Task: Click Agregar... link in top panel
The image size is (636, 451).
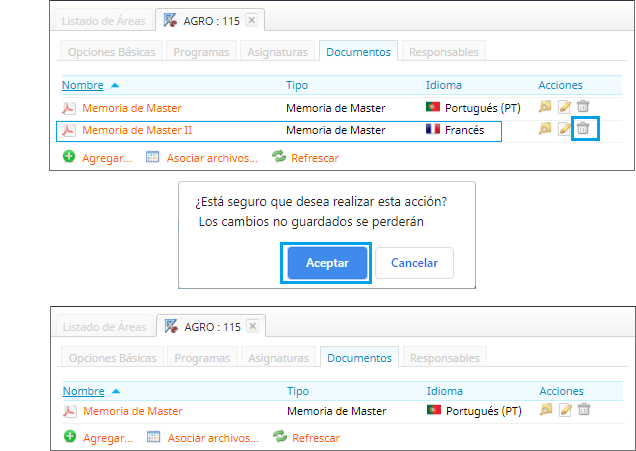Action: pyautogui.click(x=107, y=158)
